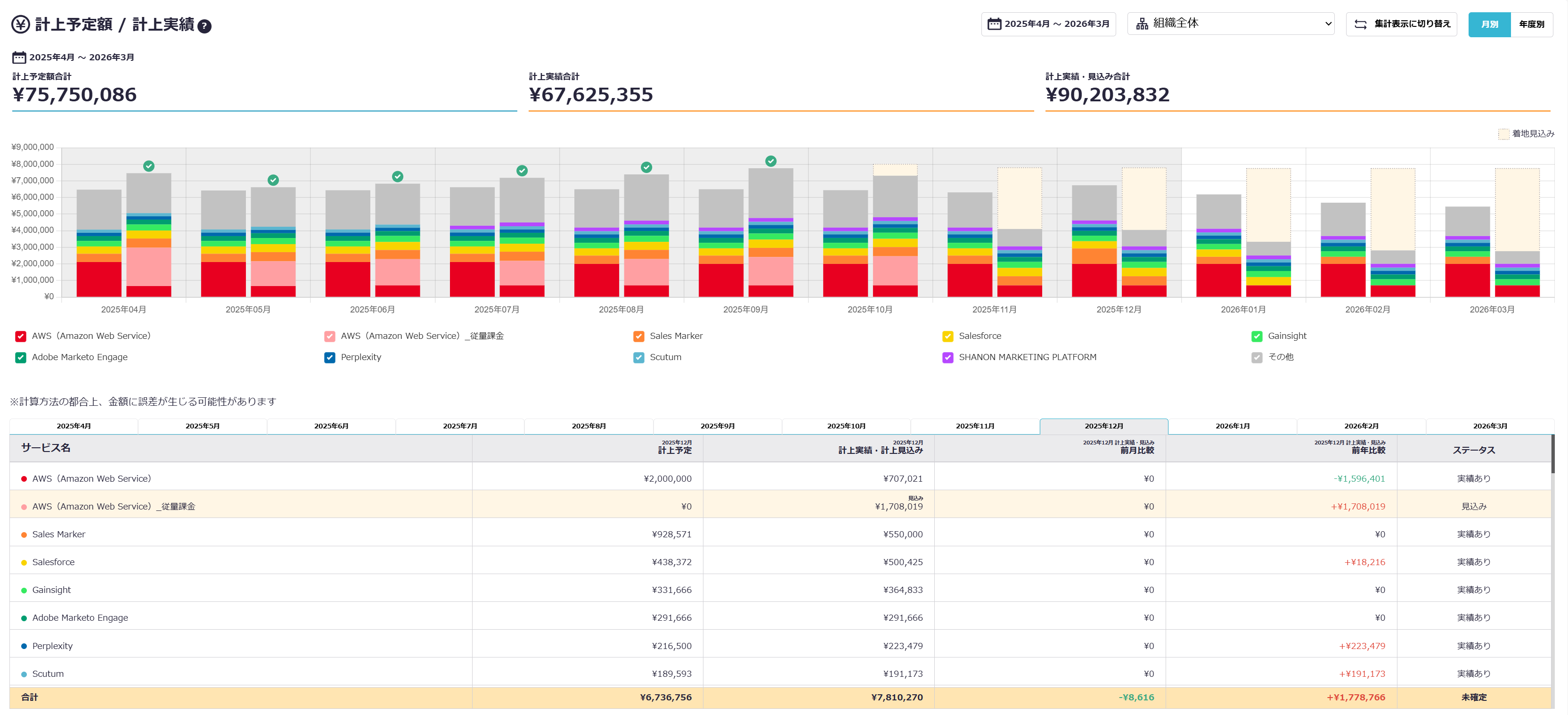Open the 2025年4月～2026年3月 date range picker

click(x=1048, y=24)
